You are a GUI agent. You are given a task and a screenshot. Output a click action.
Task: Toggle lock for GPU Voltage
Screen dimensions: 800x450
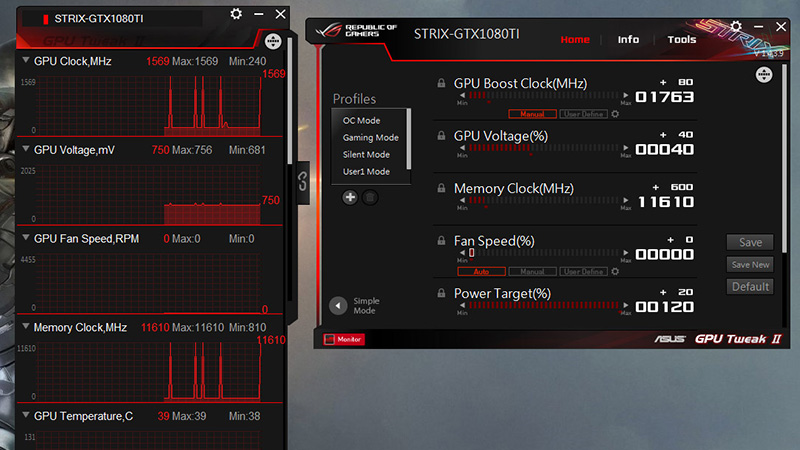click(441, 136)
